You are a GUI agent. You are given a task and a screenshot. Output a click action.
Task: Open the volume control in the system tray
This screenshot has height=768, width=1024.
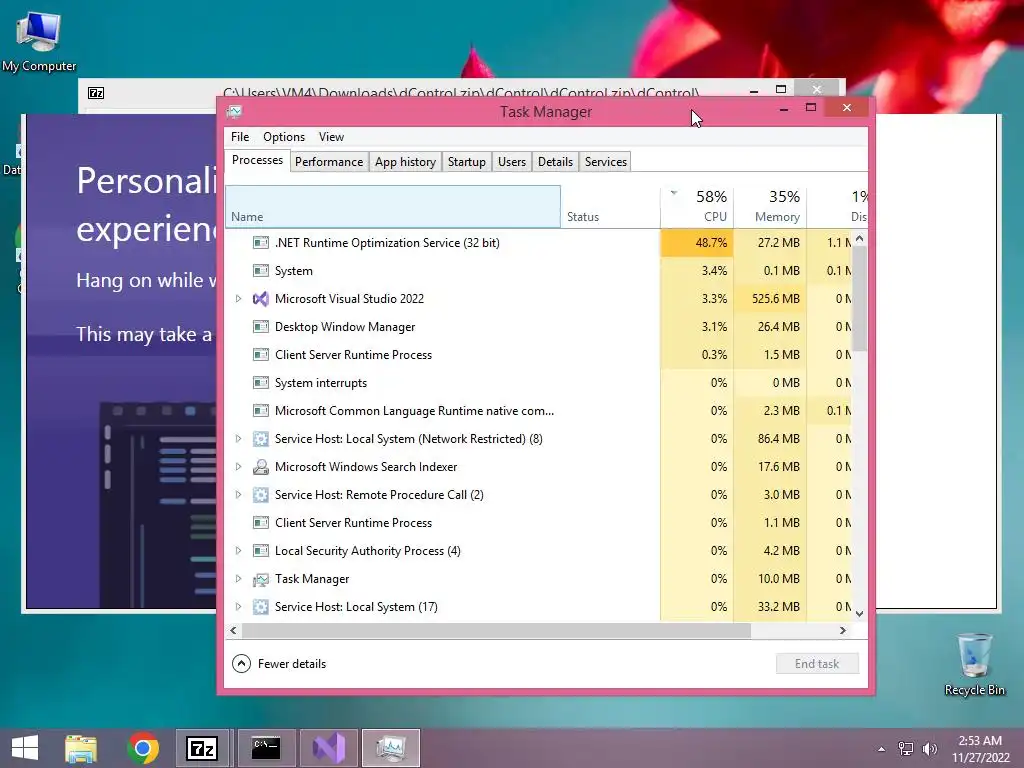(929, 749)
